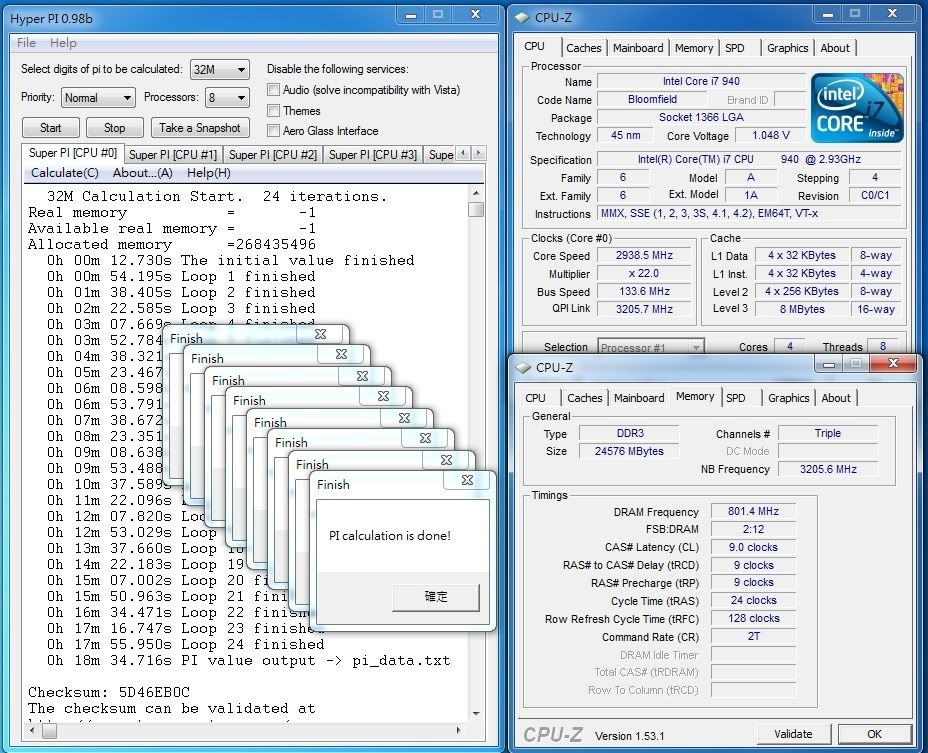Click the vertical scrollbar thumb in log
The image size is (928, 753).
[x=476, y=209]
